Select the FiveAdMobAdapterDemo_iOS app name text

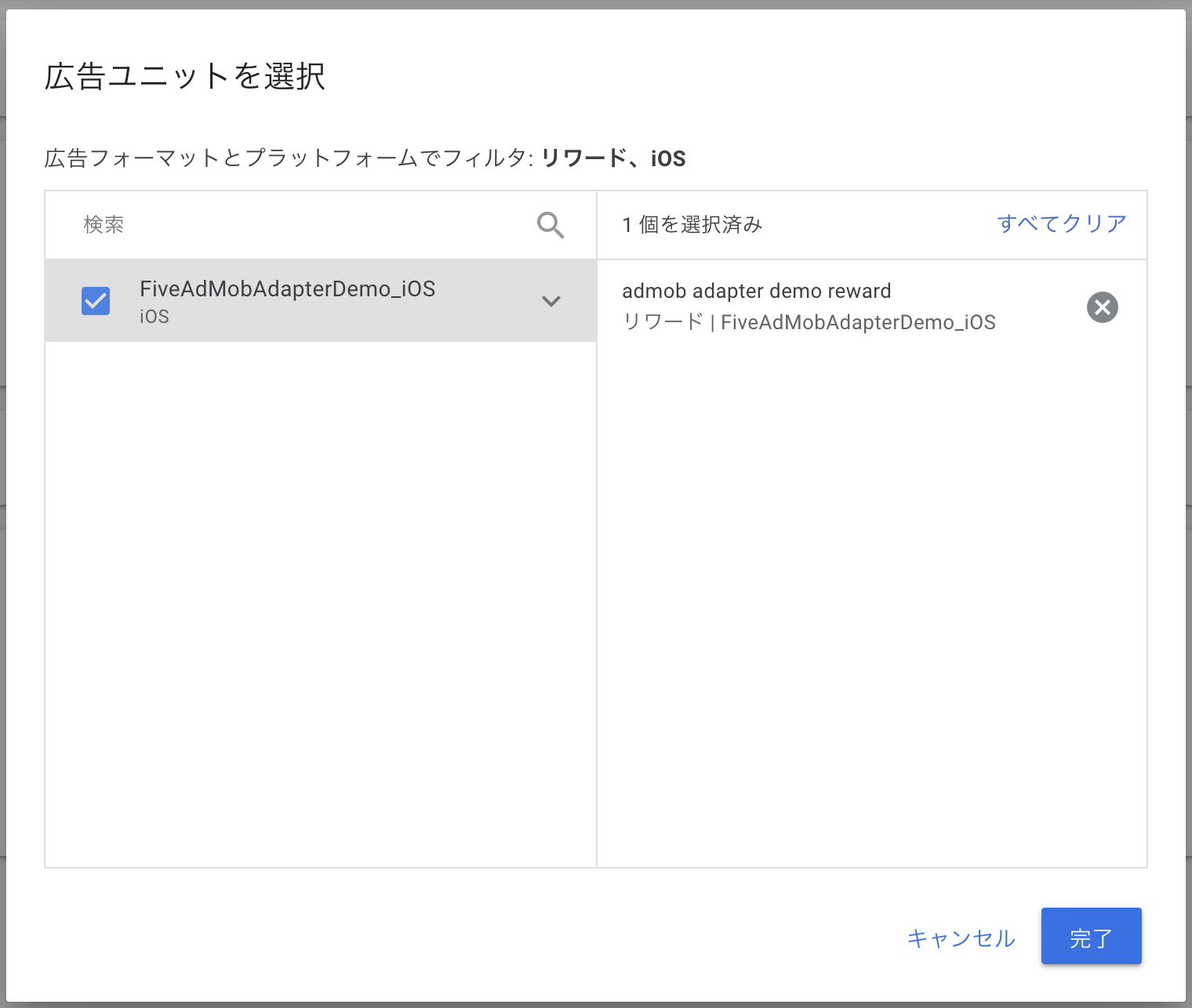pyautogui.click(x=287, y=289)
